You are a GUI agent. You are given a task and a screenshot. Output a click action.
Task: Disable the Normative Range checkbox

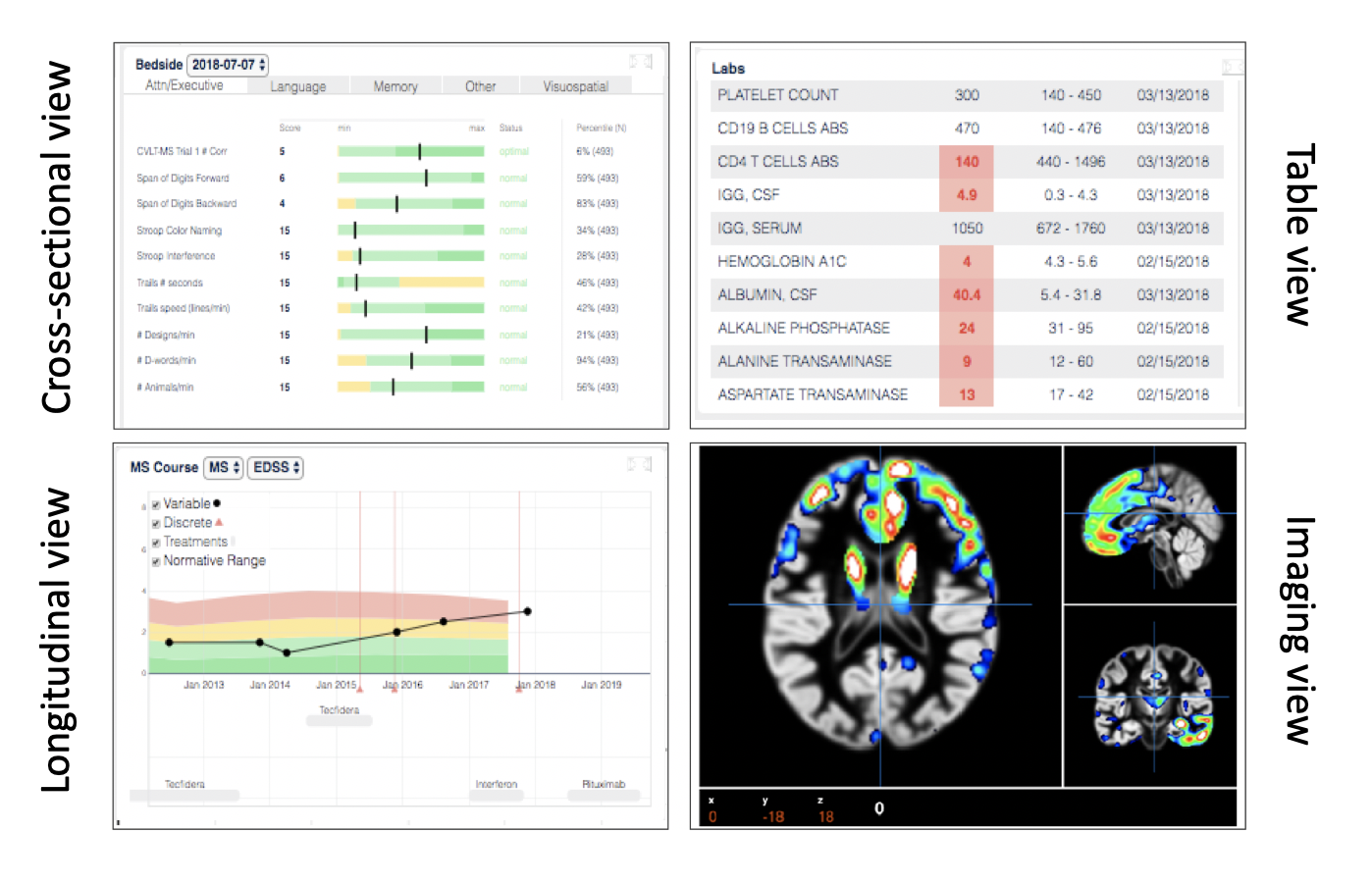156,562
